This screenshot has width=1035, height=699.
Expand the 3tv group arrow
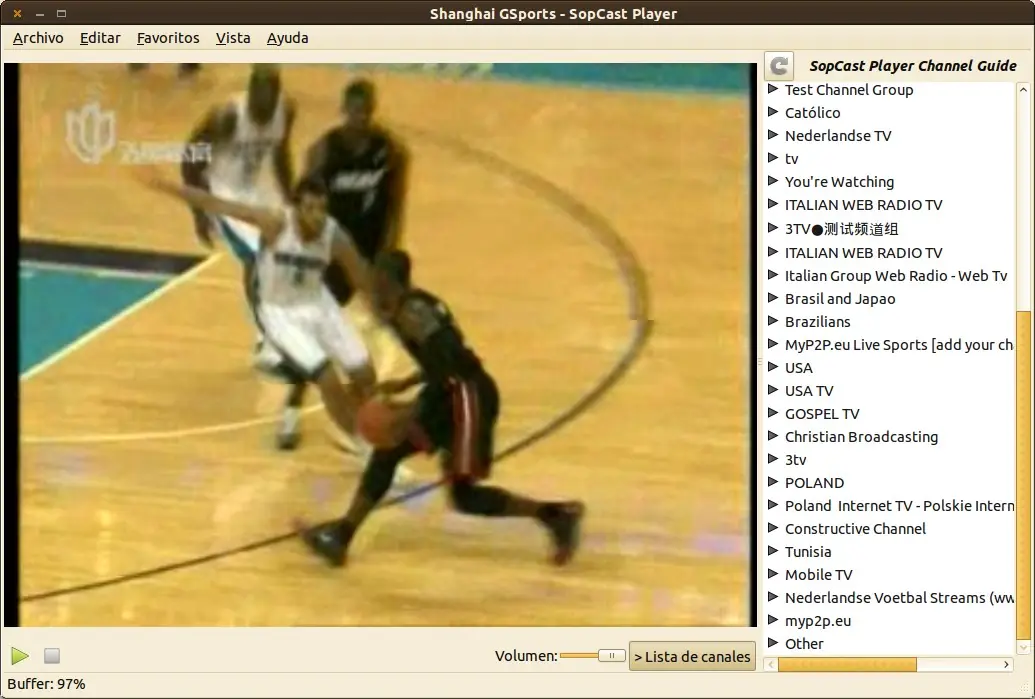(773, 459)
